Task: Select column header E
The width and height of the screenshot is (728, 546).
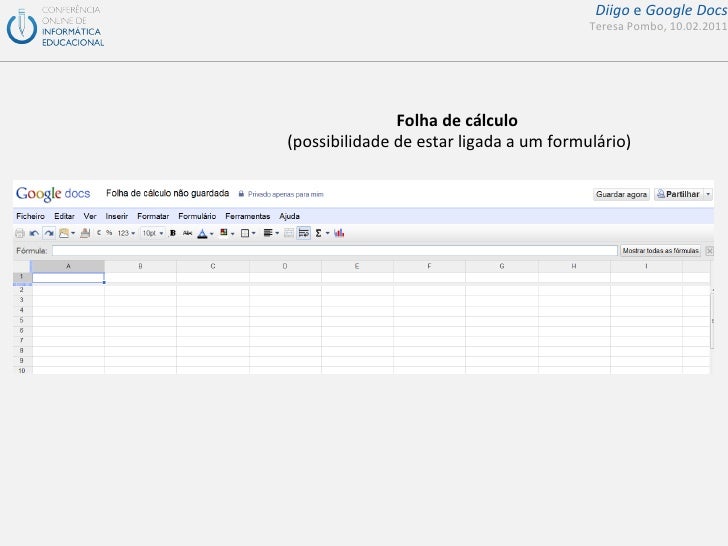Action: (357, 266)
